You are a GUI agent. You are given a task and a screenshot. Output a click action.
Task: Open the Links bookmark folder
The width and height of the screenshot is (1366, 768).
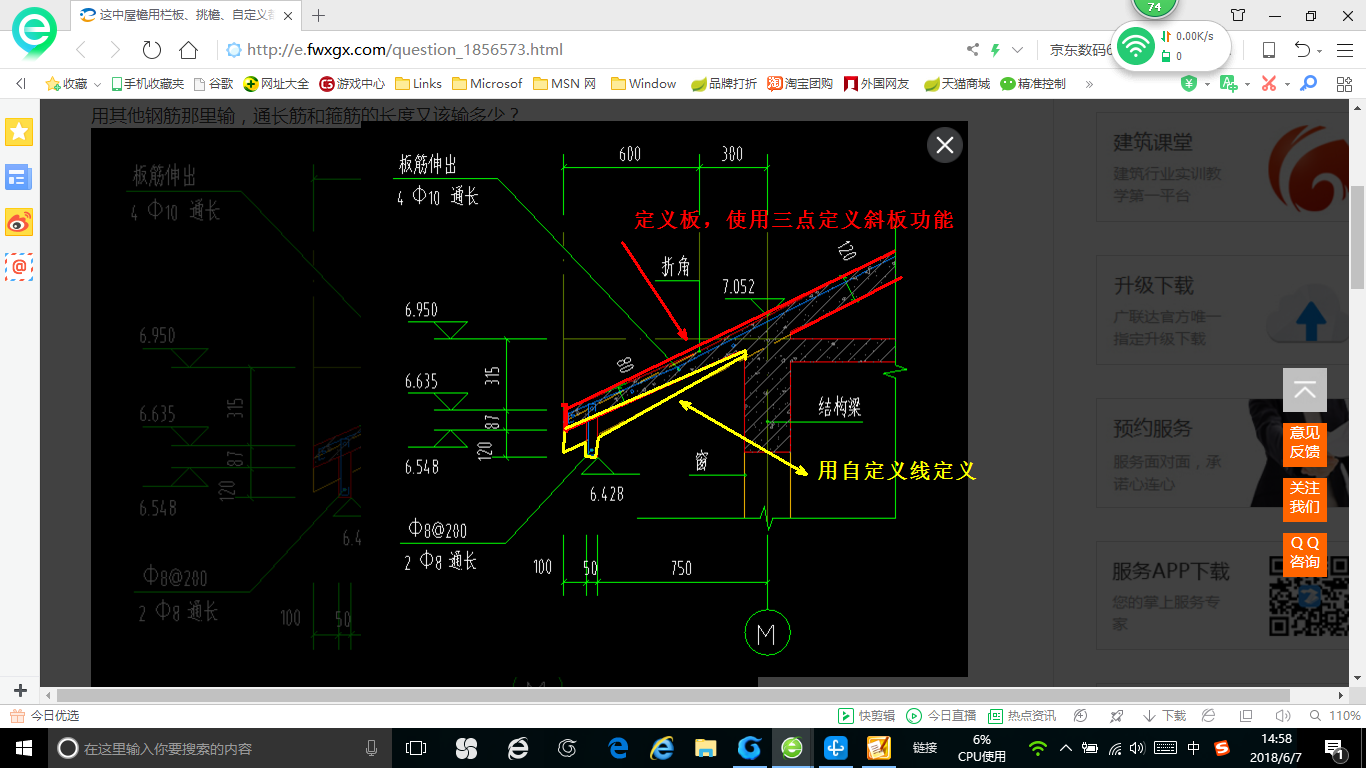pyautogui.click(x=418, y=84)
